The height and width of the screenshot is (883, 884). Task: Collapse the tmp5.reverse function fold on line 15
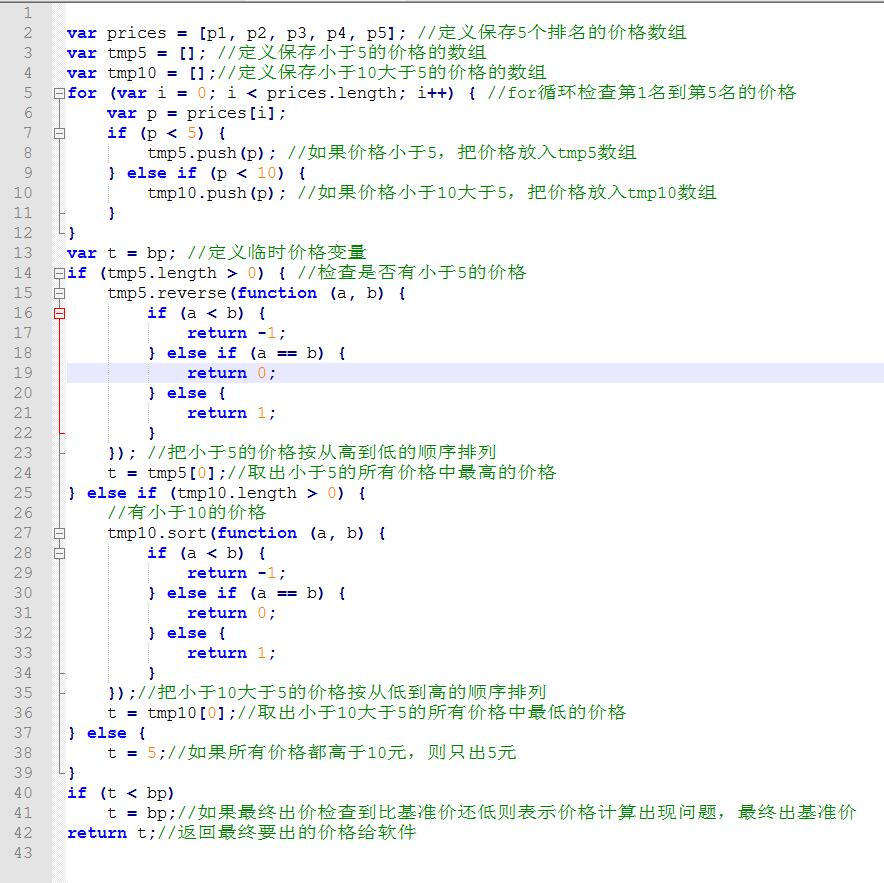click(59, 294)
